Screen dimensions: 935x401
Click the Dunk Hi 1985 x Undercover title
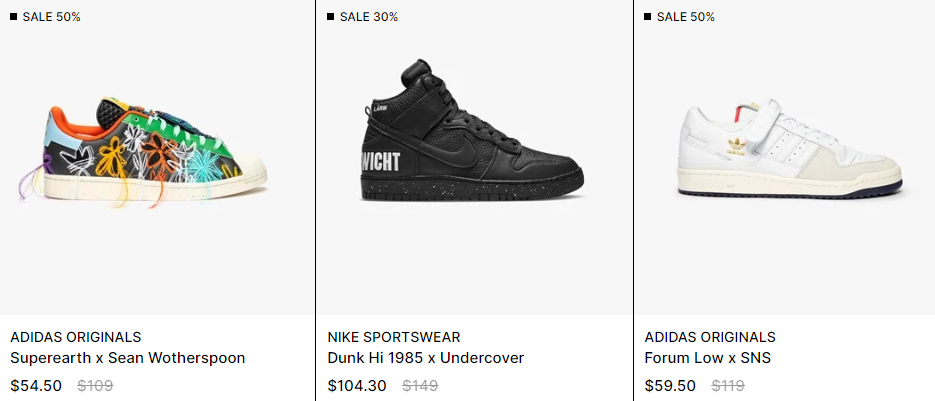pos(426,358)
